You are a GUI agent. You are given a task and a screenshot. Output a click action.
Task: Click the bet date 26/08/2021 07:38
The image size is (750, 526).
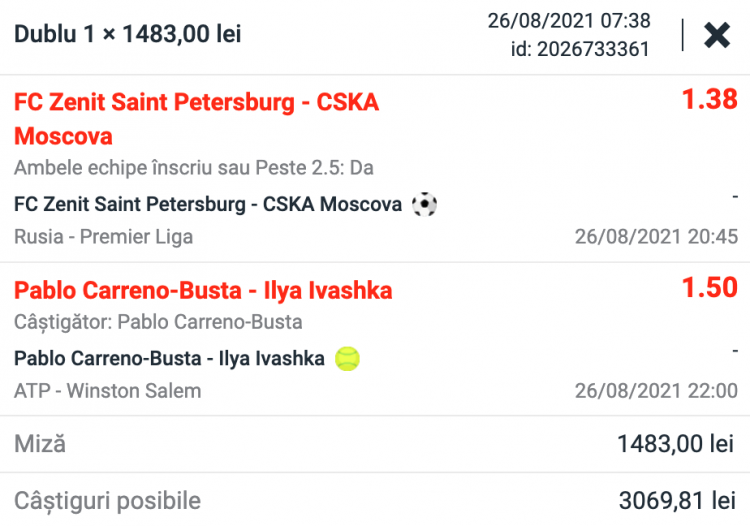click(569, 21)
